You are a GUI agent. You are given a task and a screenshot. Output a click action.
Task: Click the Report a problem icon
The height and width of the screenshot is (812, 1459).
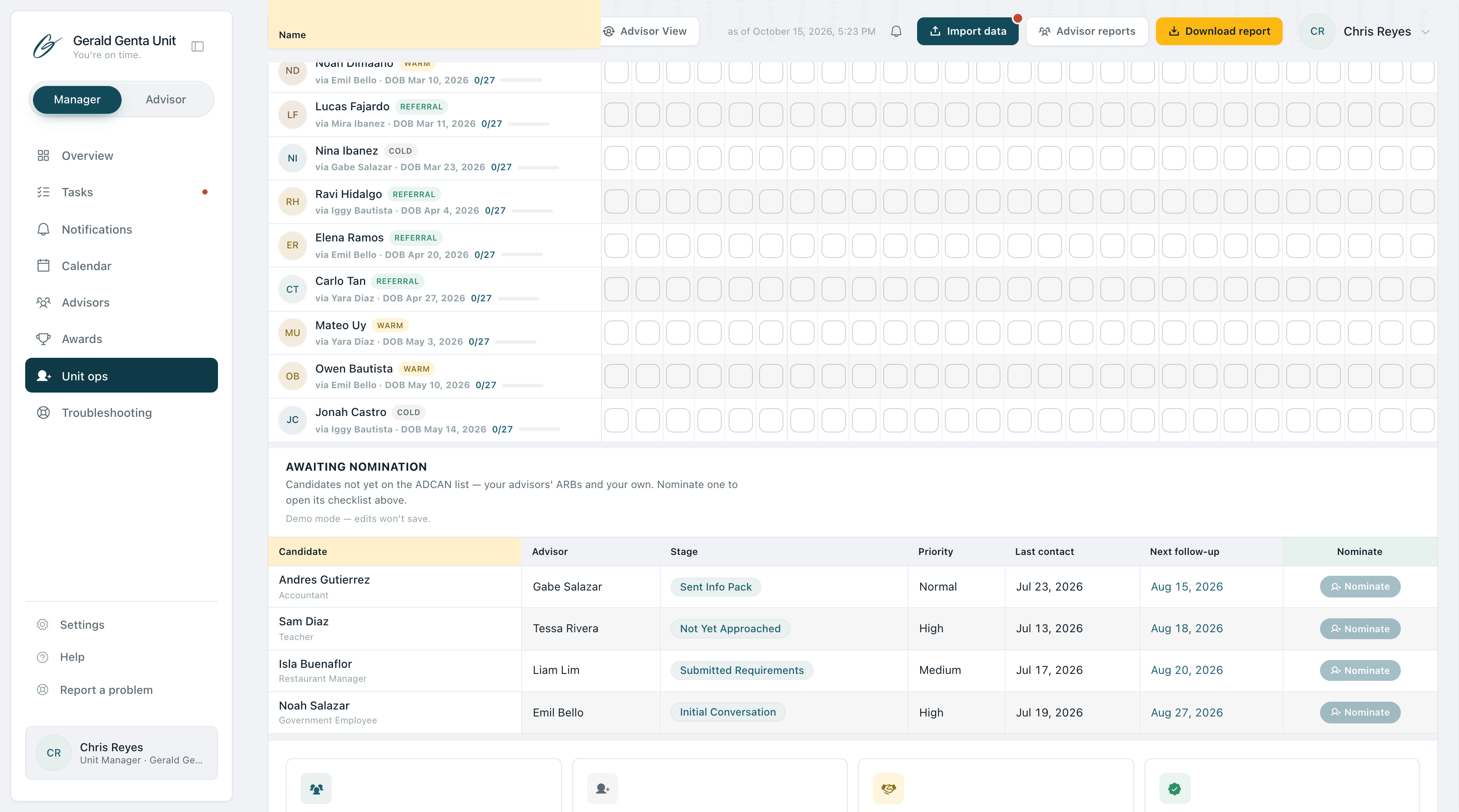coord(43,690)
